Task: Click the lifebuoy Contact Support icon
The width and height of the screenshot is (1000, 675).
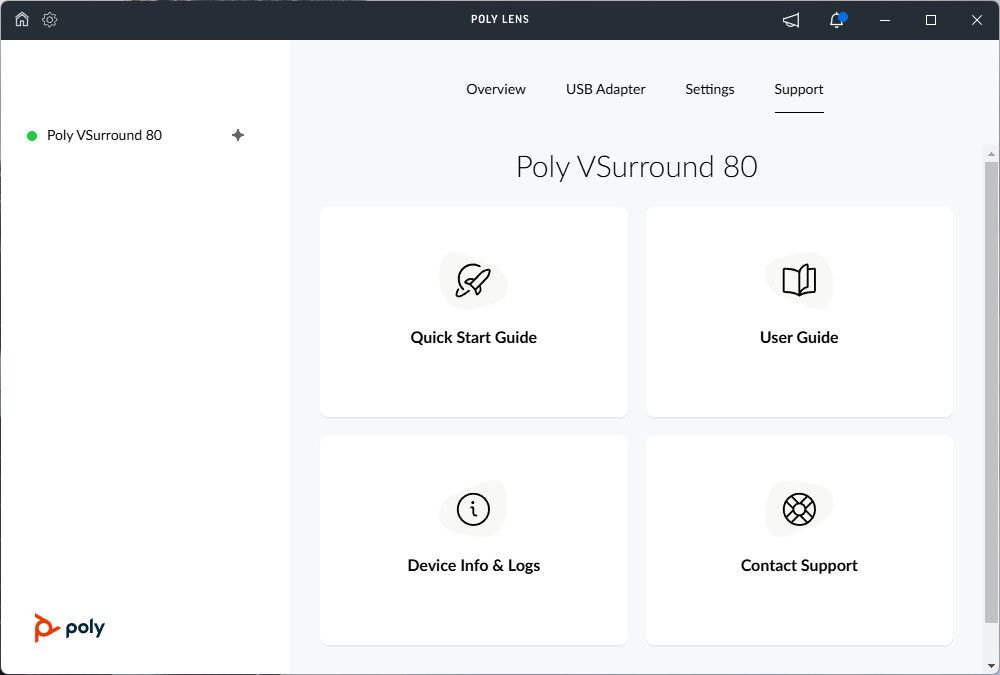Action: tap(799, 509)
